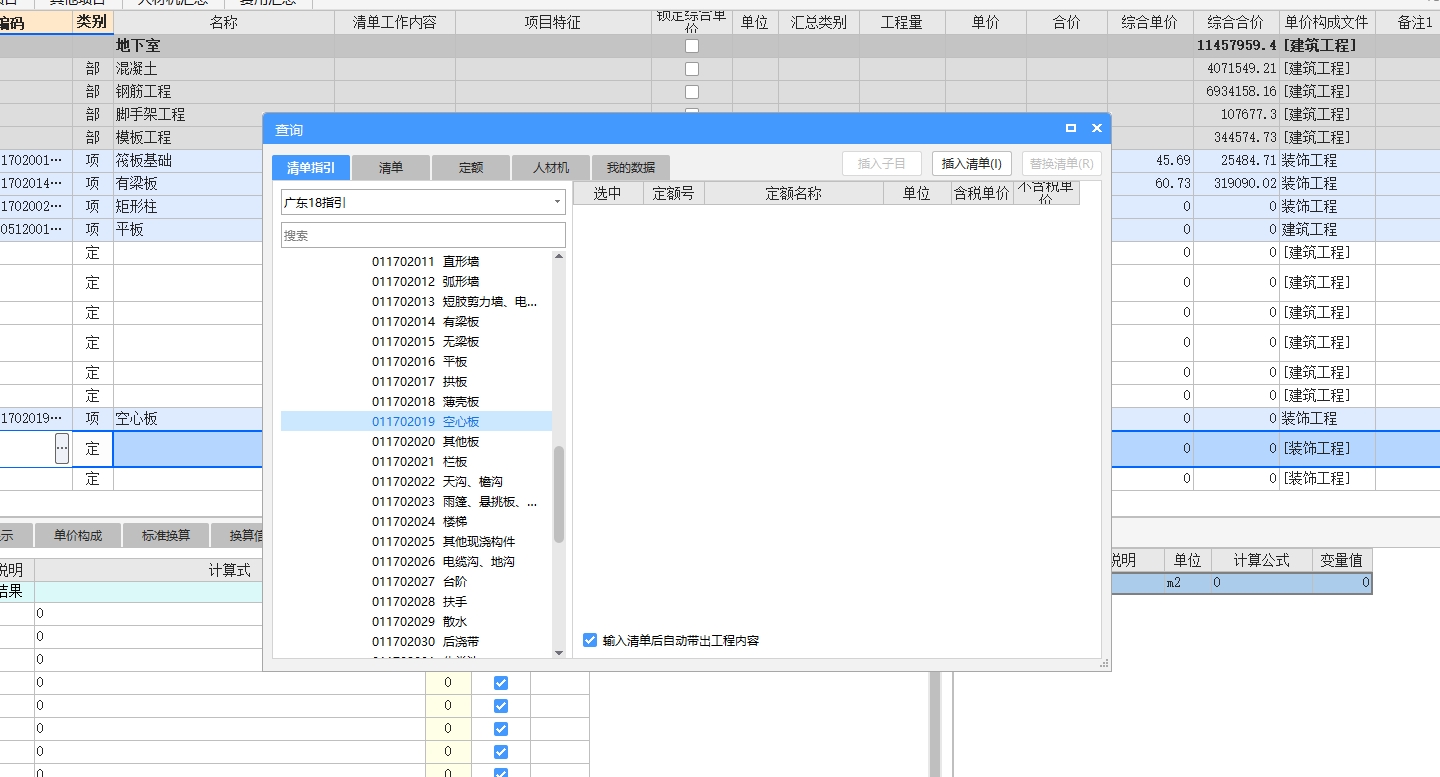
Task: Select 011702017 拱板 in the list
Action: 419,381
